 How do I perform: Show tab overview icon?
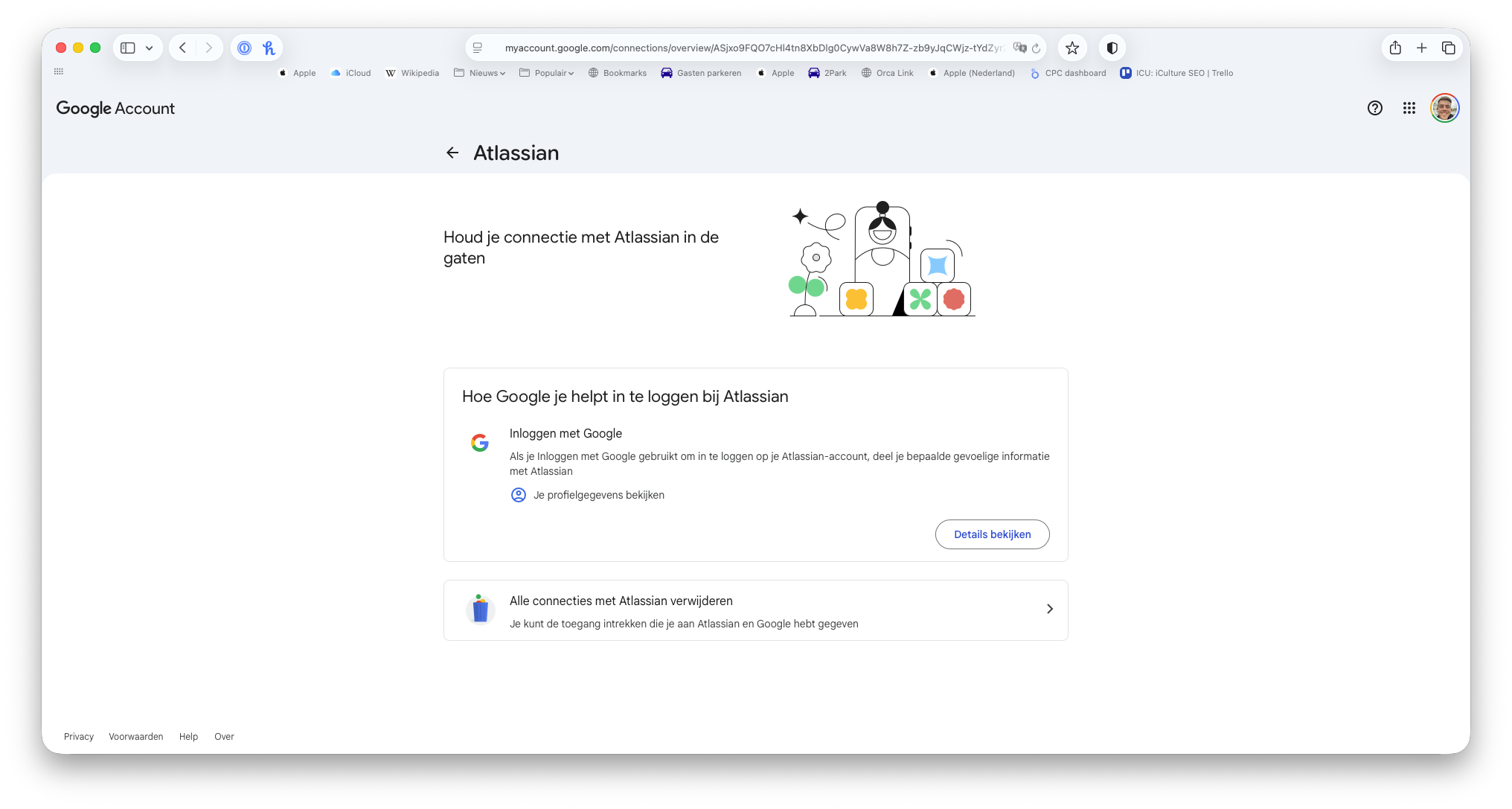coord(1448,48)
